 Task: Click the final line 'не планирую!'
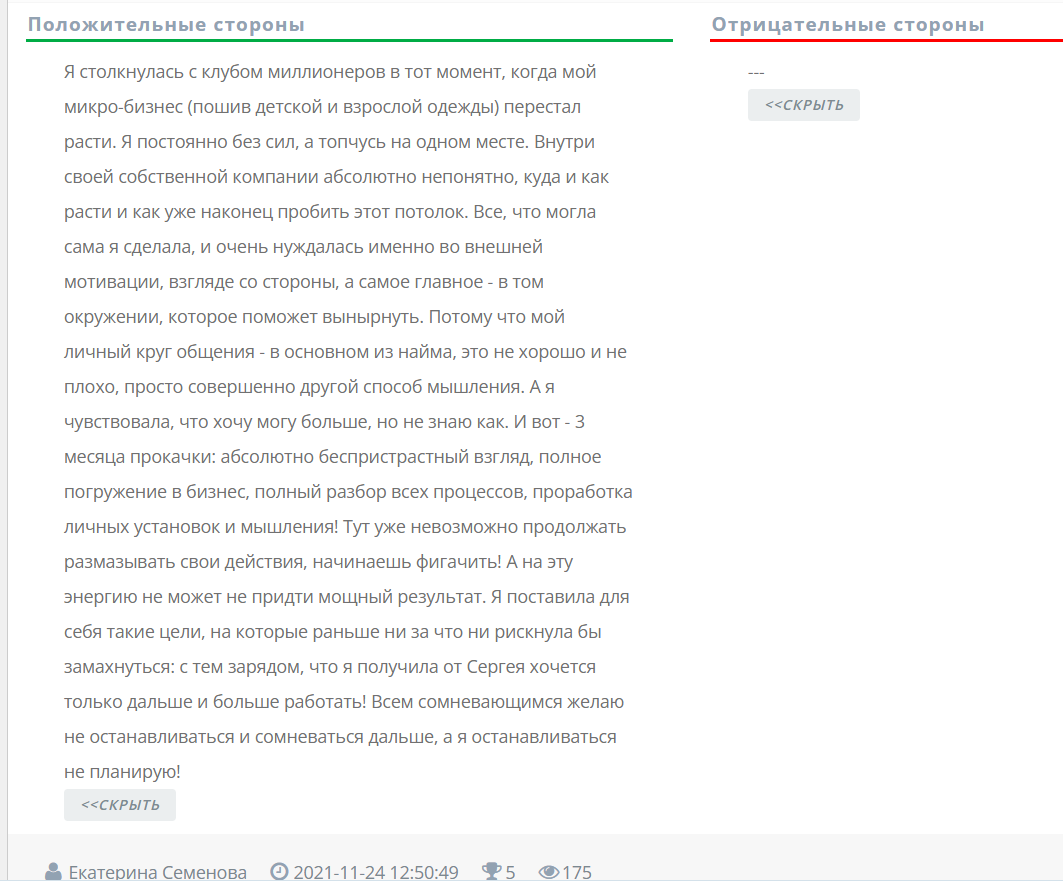pyautogui.click(x=122, y=772)
